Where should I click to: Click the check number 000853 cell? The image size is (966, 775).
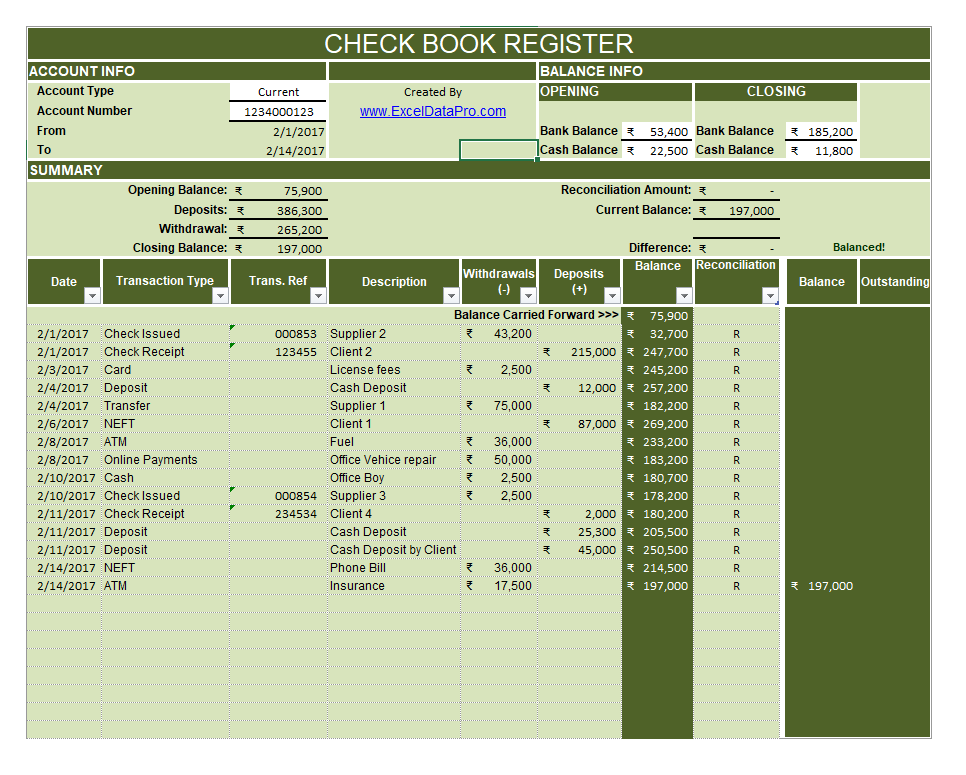tap(279, 334)
